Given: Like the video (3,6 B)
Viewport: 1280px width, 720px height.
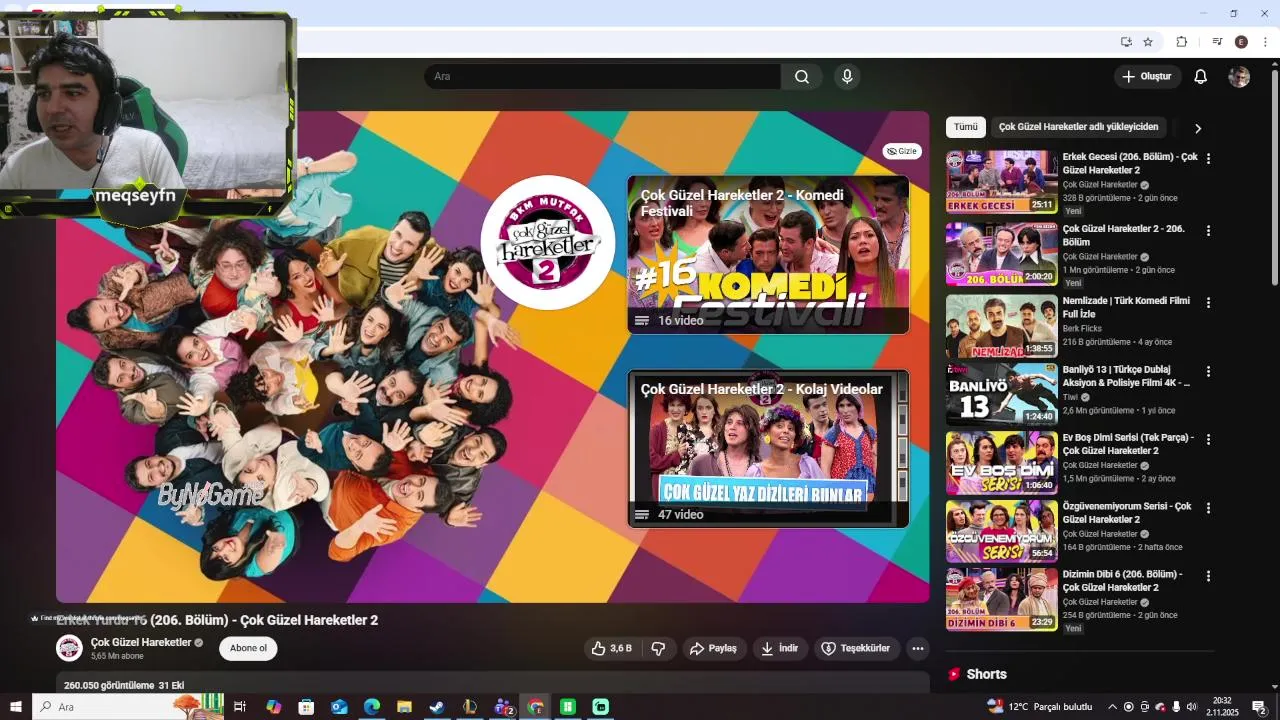Looking at the screenshot, I should [611, 648].
